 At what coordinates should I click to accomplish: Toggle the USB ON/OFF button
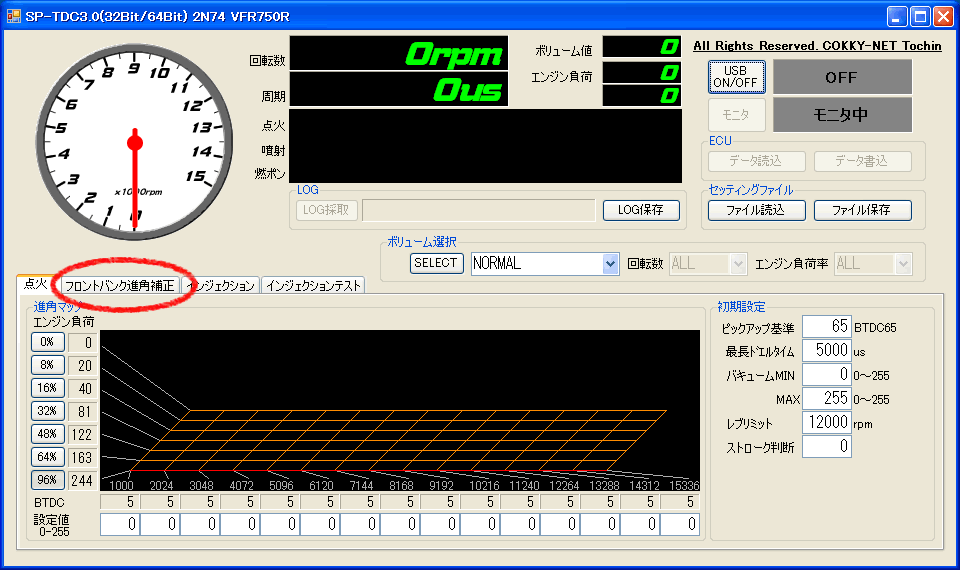(736, 76)
